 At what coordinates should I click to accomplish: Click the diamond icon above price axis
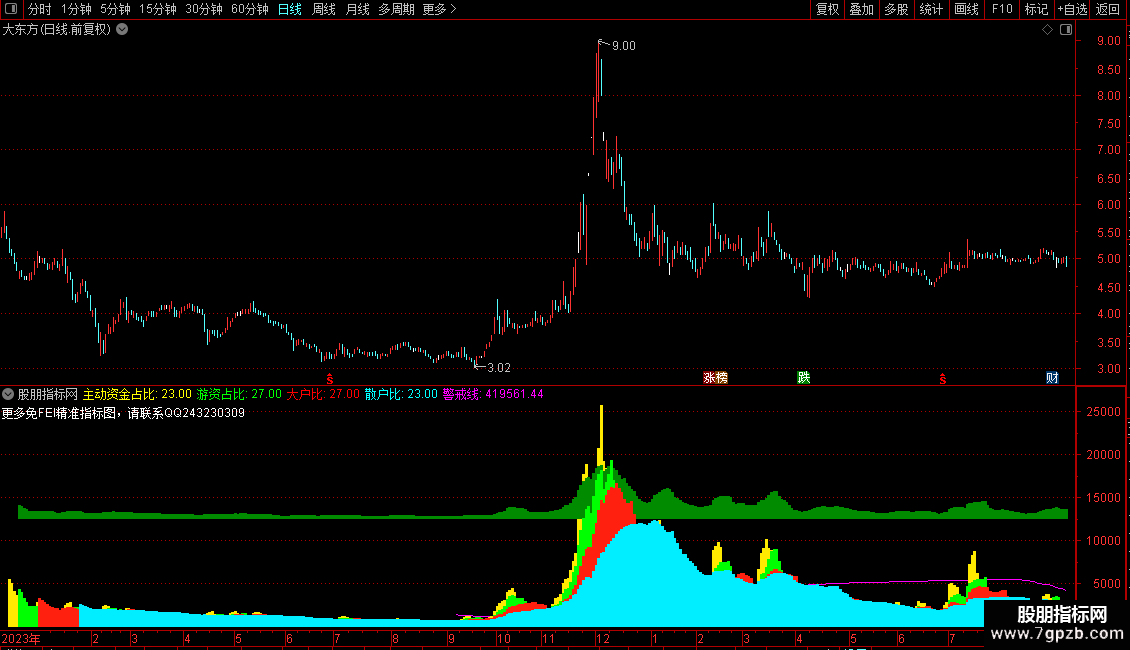pos(1048,30)
